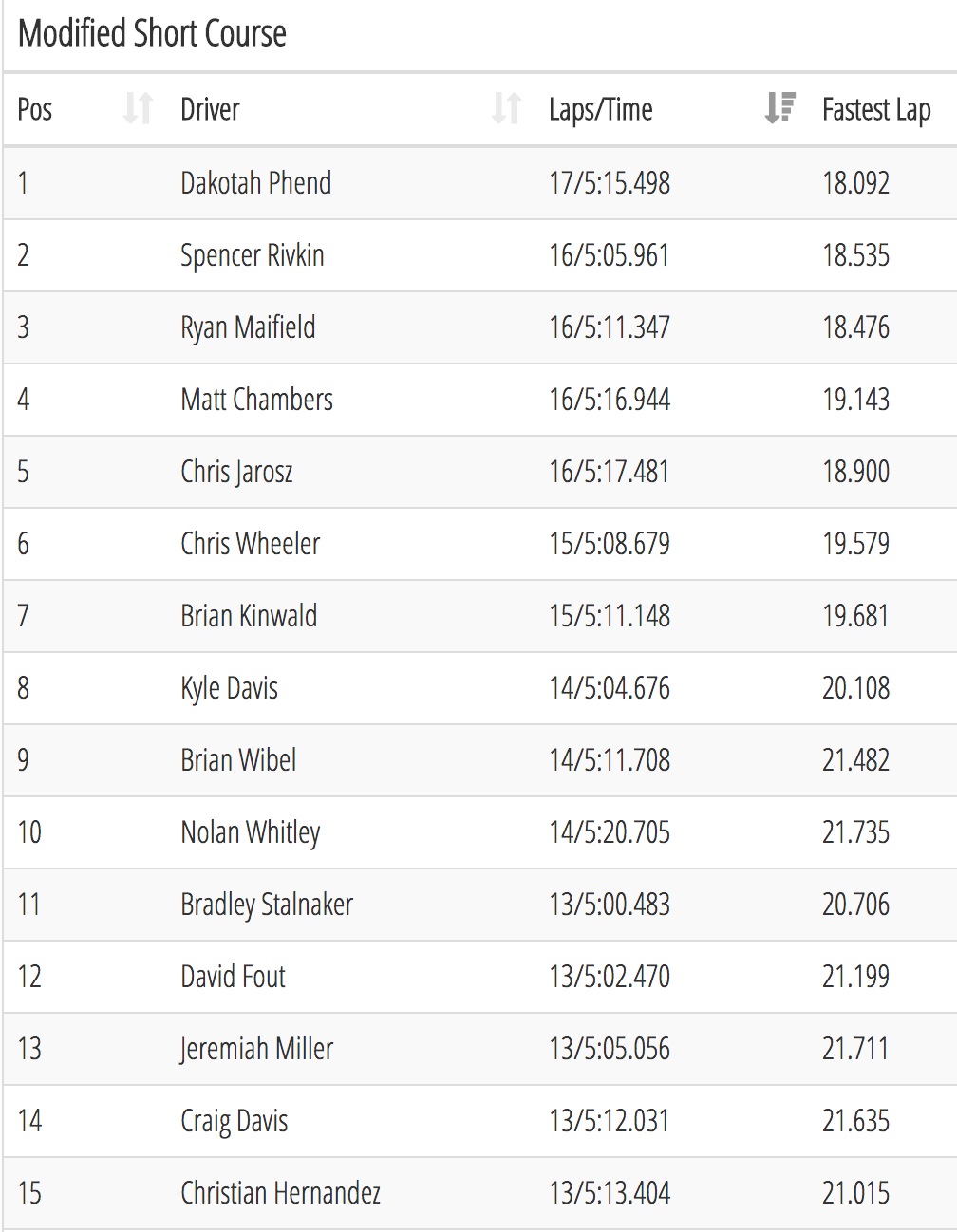Image resolution: width=957 pixels, height=1232 pixels.
Task: Click Ryan Maifield's name
Action: pos(248,327)
